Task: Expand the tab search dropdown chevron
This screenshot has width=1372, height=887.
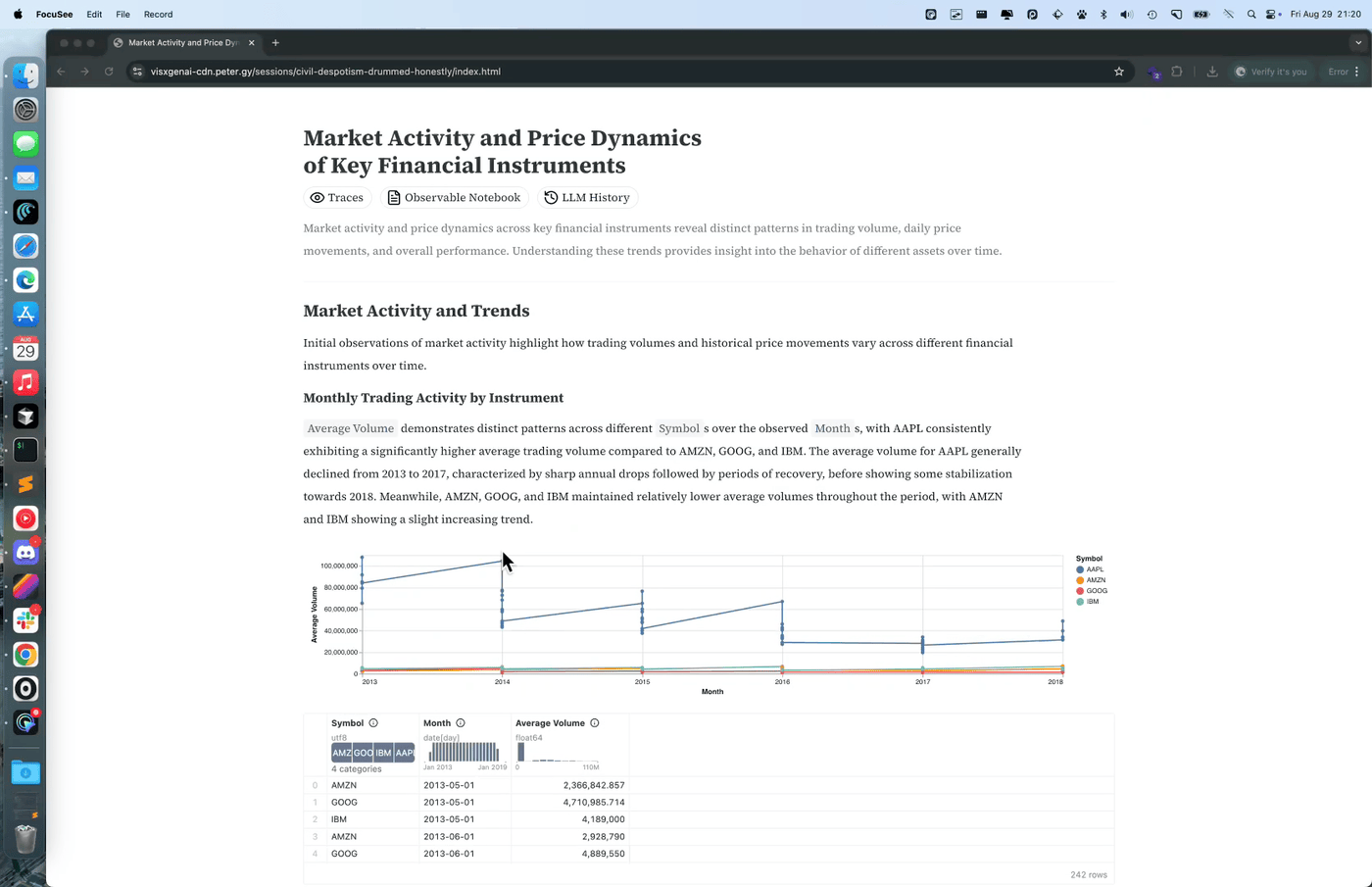Action: [1358, 43]
